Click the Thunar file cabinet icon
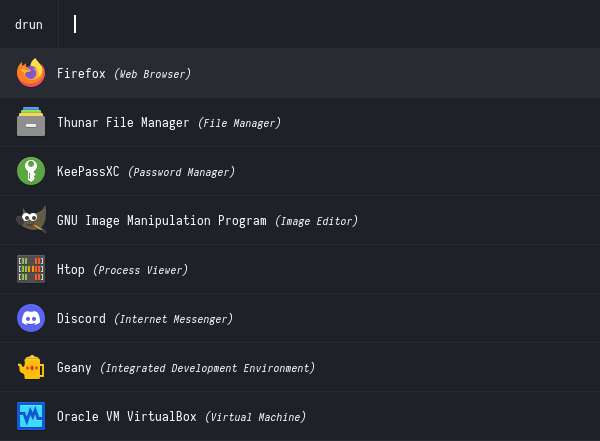This screenshot has width=600, height=441. pyautogui.click(x=31, y=122)
